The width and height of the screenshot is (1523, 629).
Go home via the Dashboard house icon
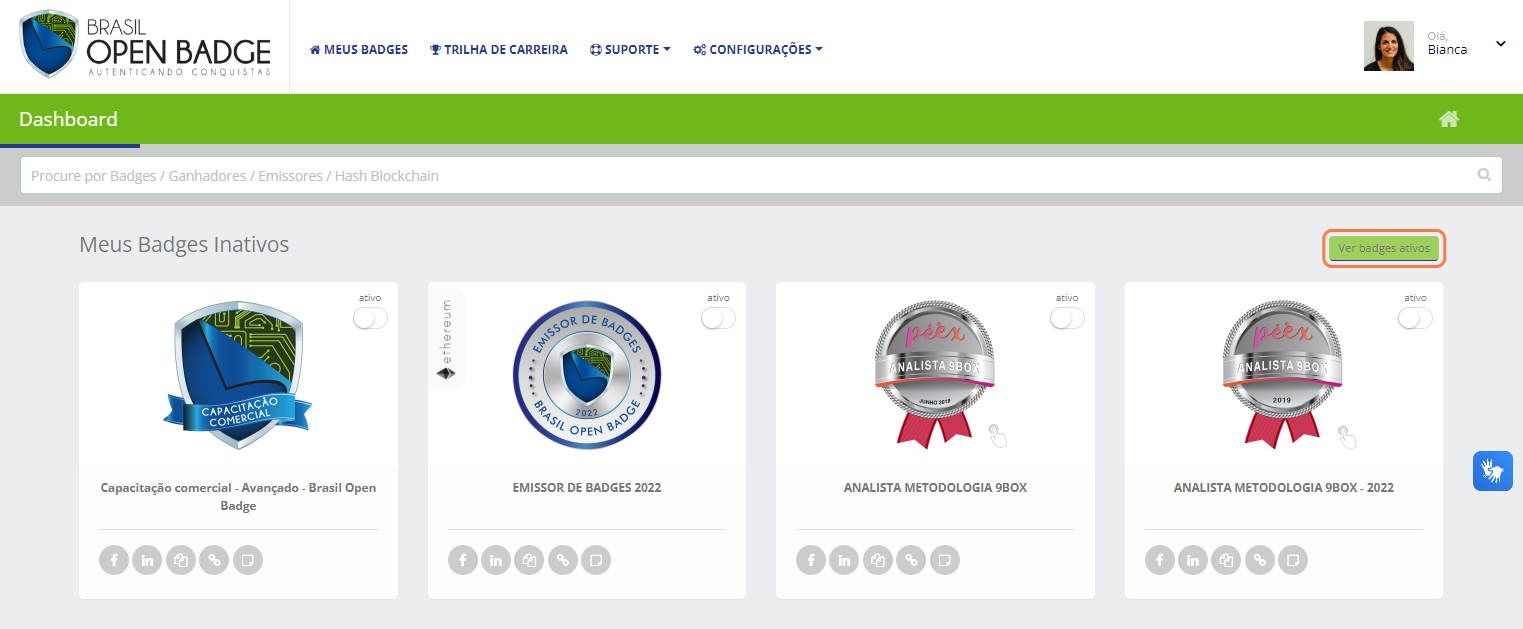[1449, 119]
